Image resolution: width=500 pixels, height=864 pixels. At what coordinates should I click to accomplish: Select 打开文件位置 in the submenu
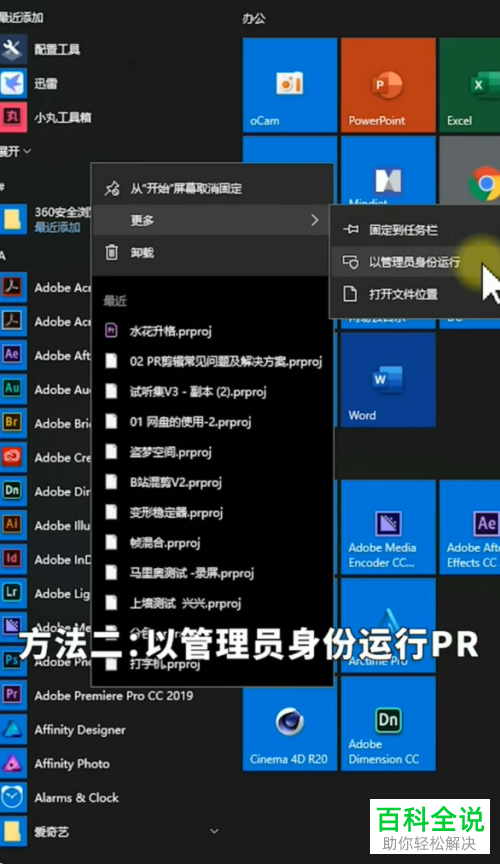coord(415,294)
